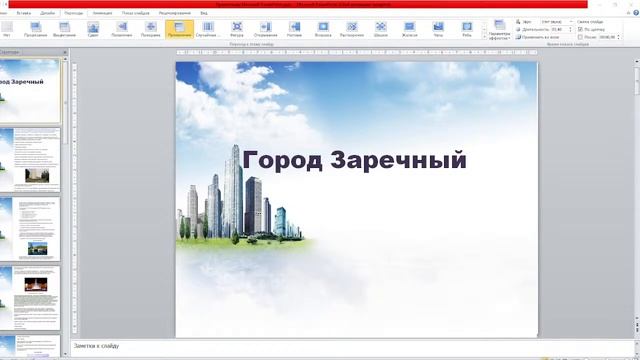Viewport: 640px width, 360px height.
Task: Select first slide thumbnail 'Город Заречный'
Action: (29, 91)
